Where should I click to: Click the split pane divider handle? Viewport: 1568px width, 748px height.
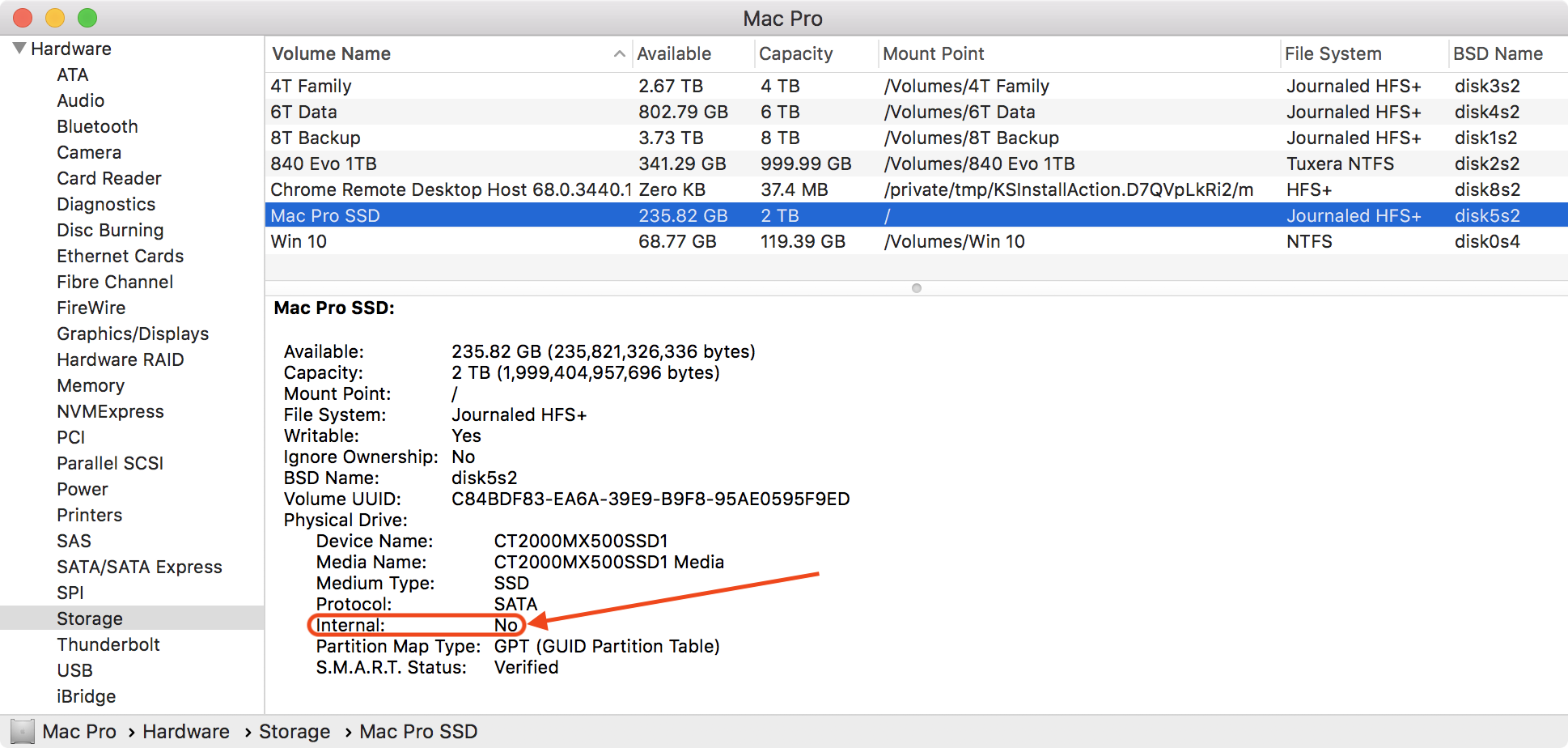pos(917,288)
